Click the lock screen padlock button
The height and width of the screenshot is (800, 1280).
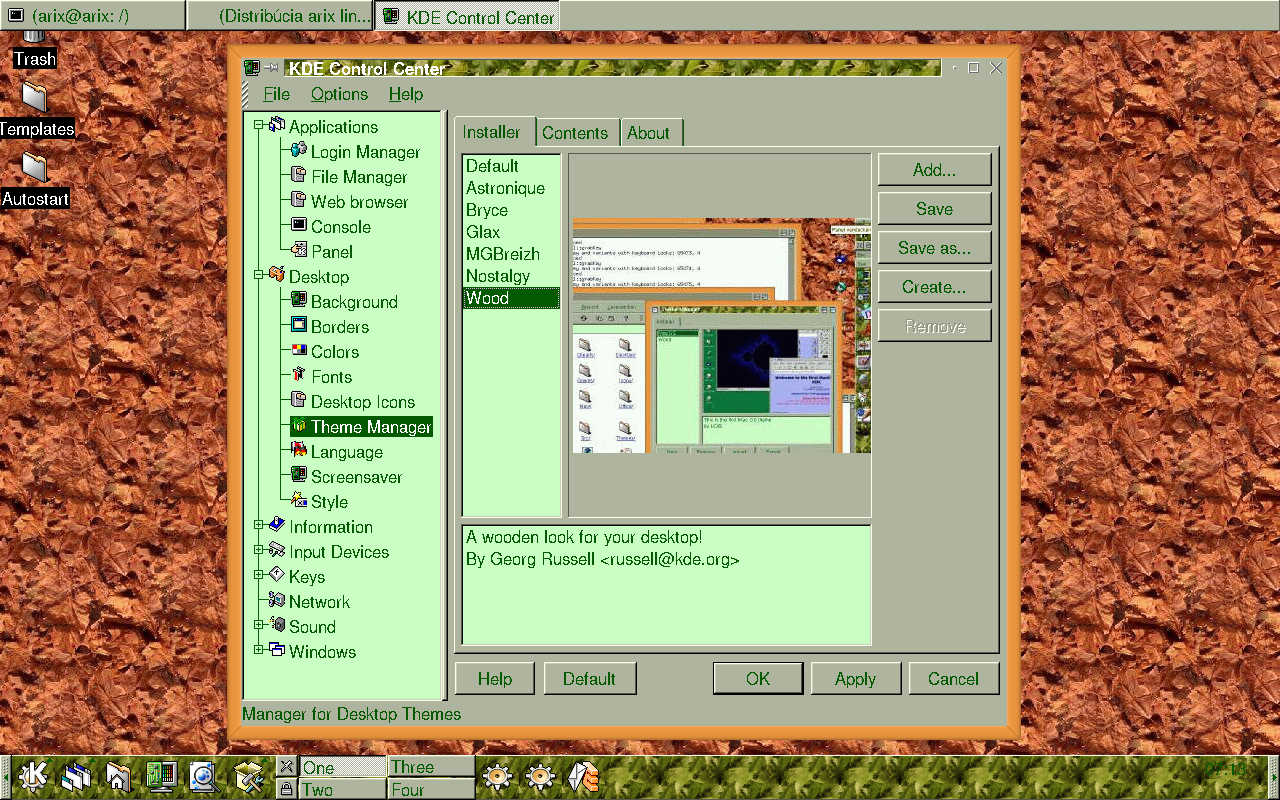pos(287,789)
